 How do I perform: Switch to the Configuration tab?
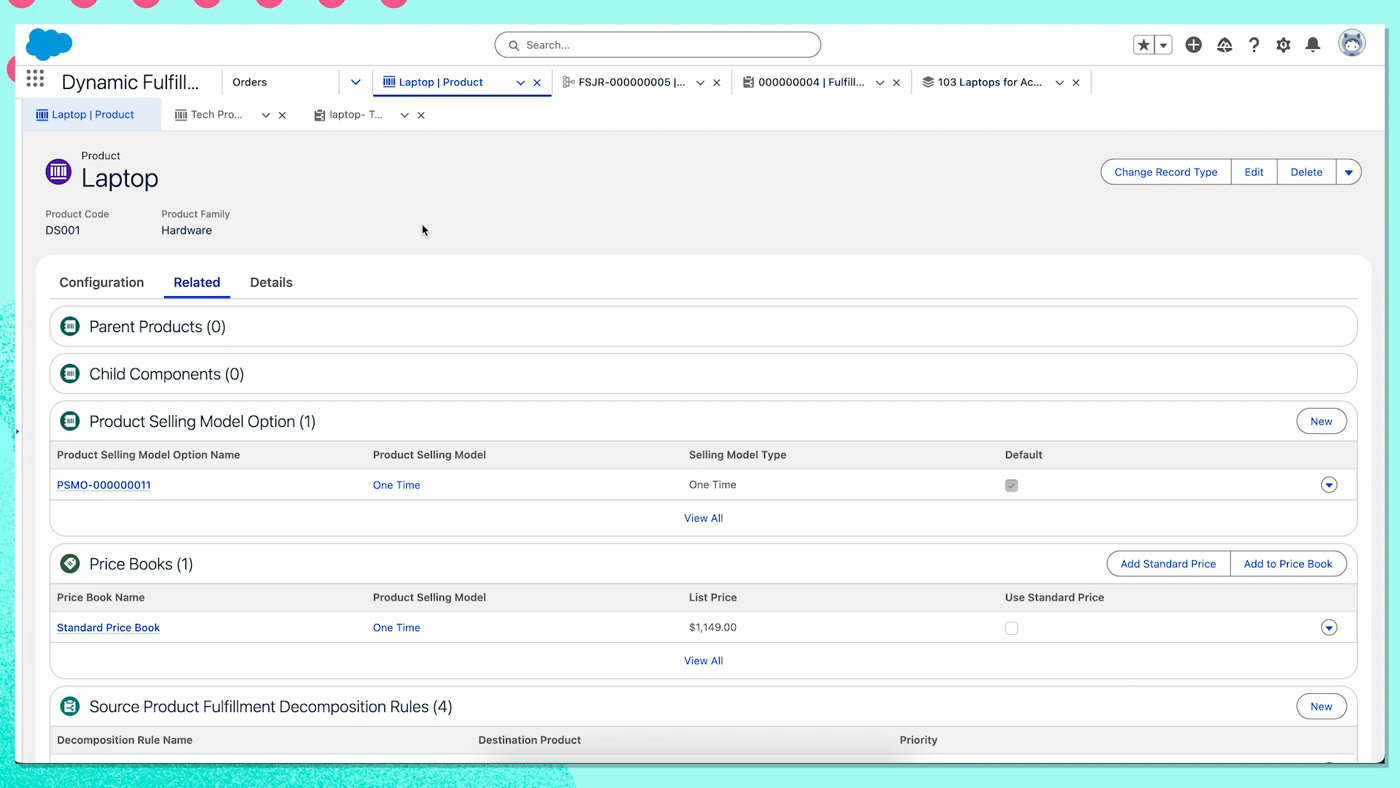102,282
